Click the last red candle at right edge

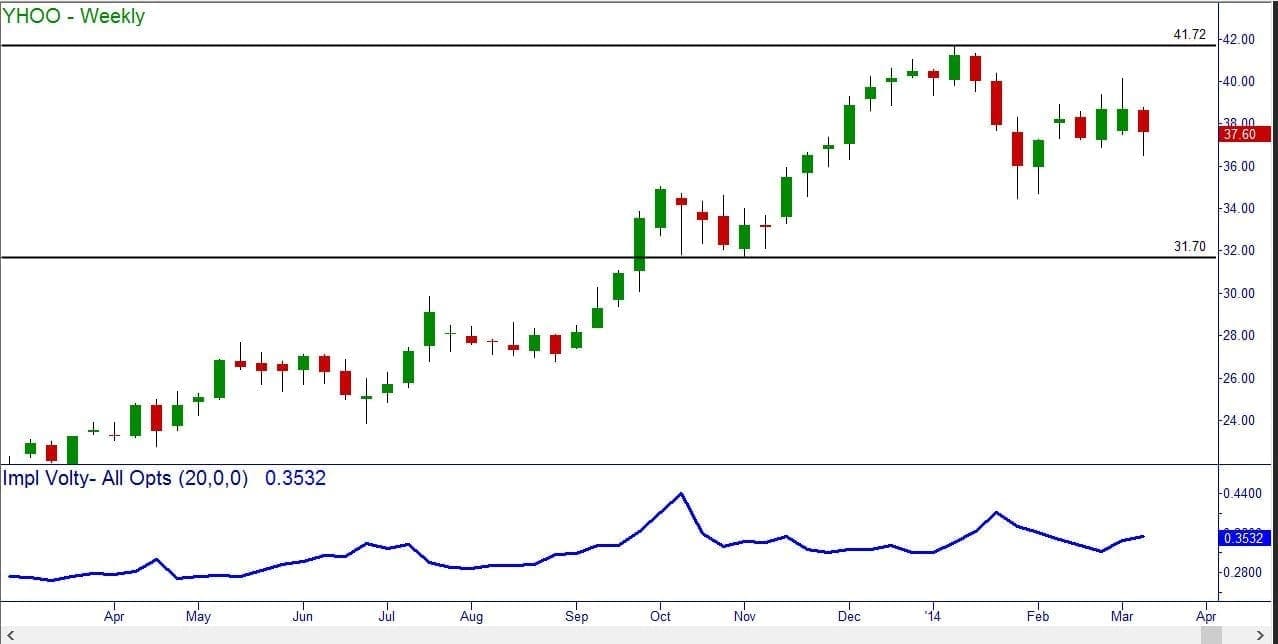pos(1144,121)
